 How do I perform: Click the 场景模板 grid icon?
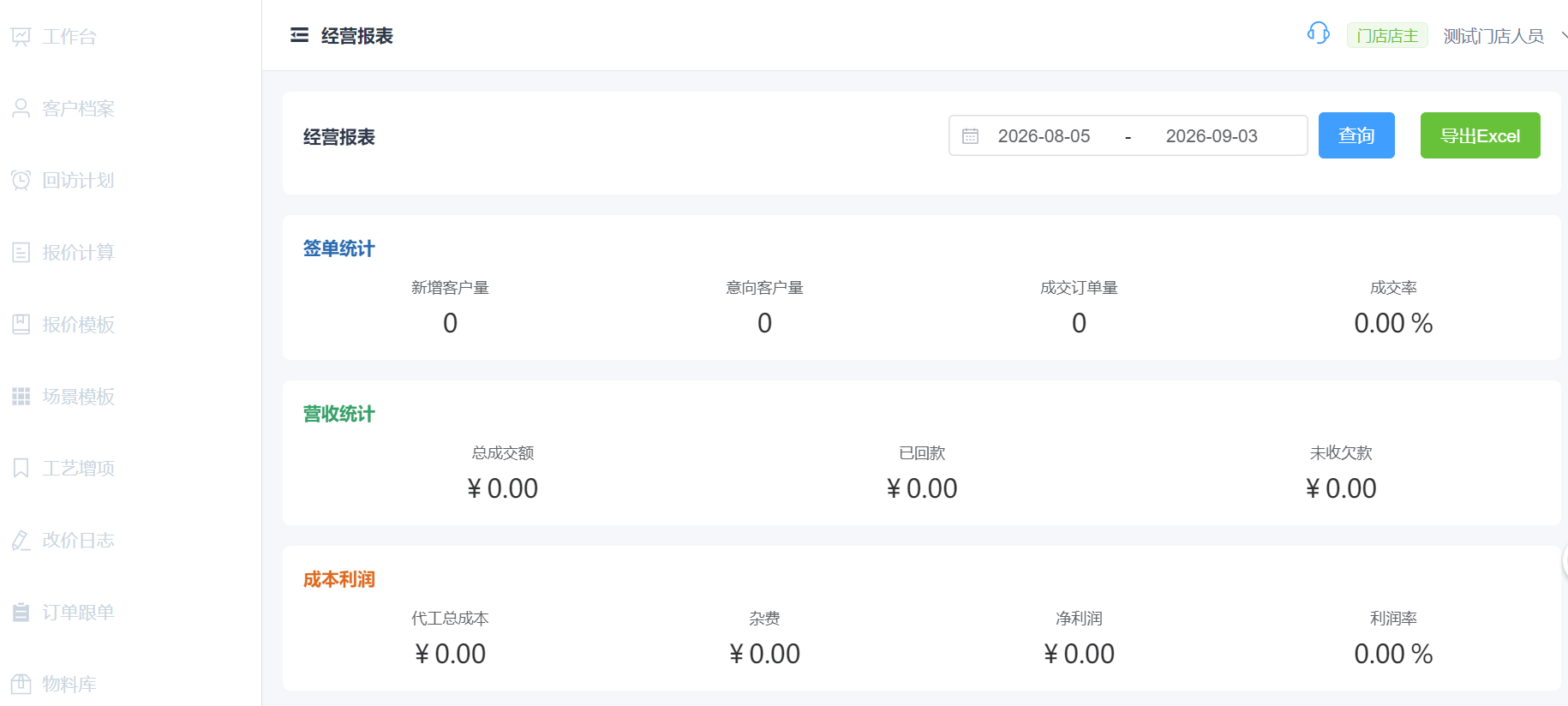(21, 397)
